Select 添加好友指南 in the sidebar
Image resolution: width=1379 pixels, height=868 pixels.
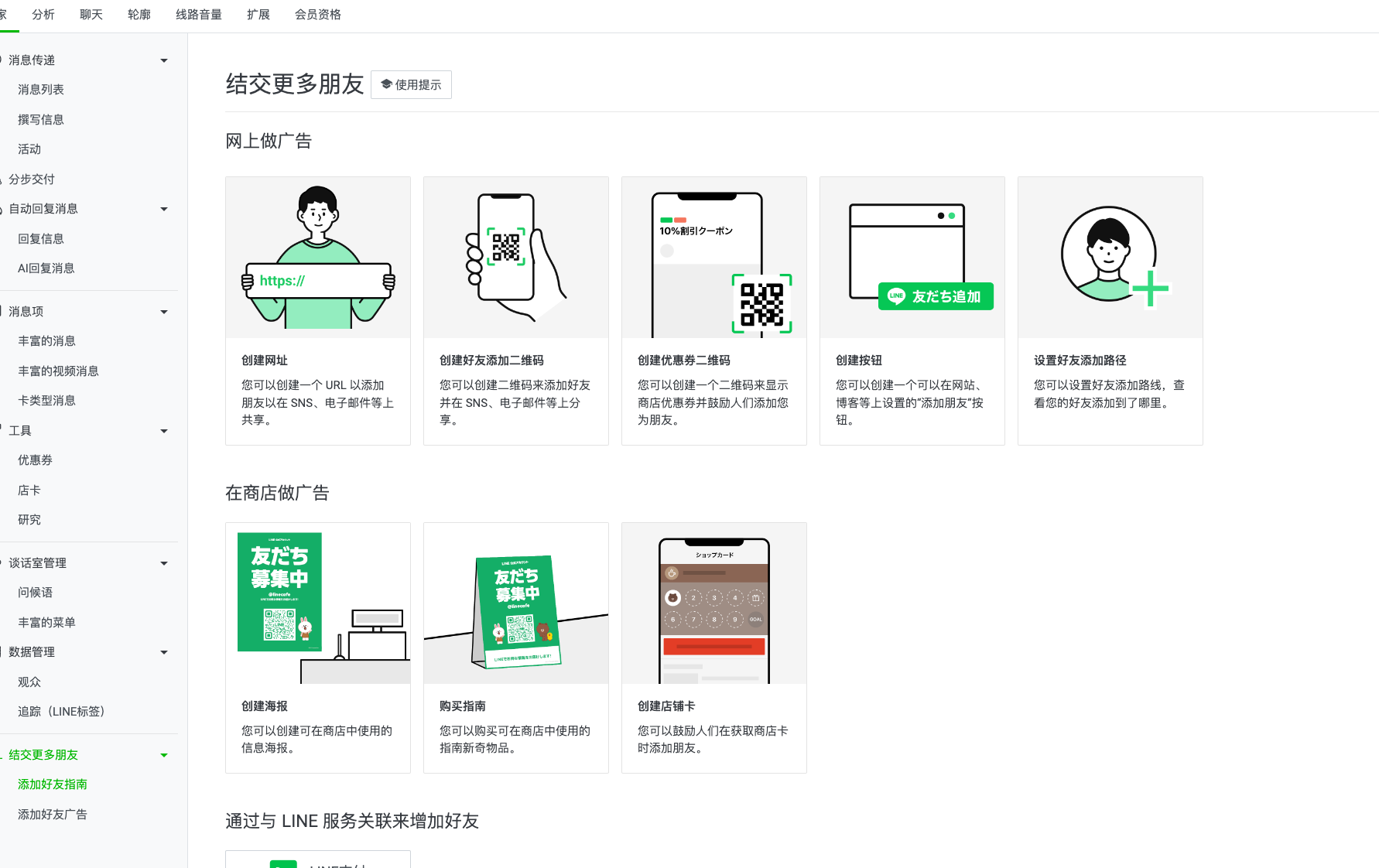coord(53,784)
